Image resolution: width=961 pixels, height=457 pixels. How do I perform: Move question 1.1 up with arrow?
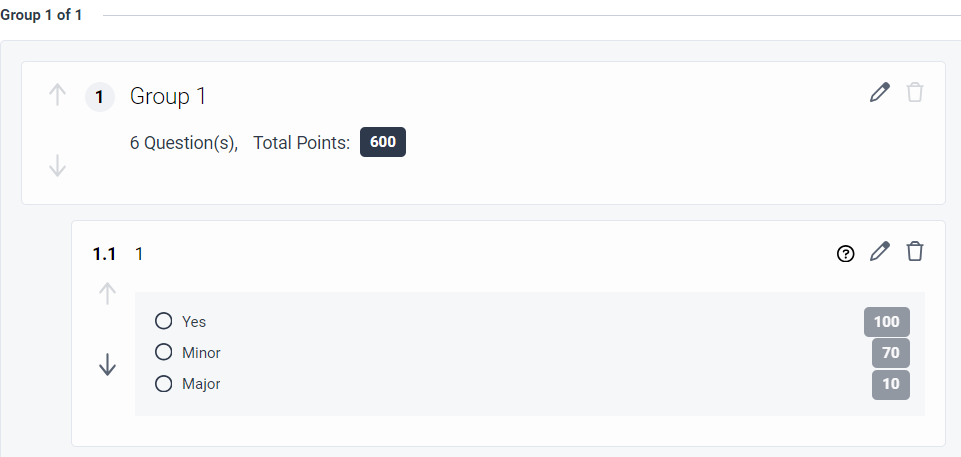pyautogui.click(x=108, y=294)
